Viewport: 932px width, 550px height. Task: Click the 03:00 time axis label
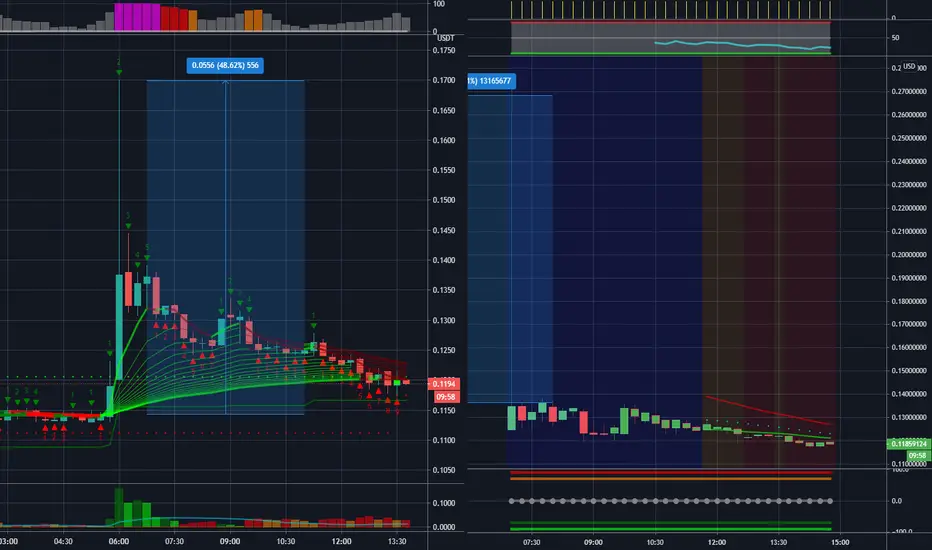pyautogui.click(x=9, y=542)
